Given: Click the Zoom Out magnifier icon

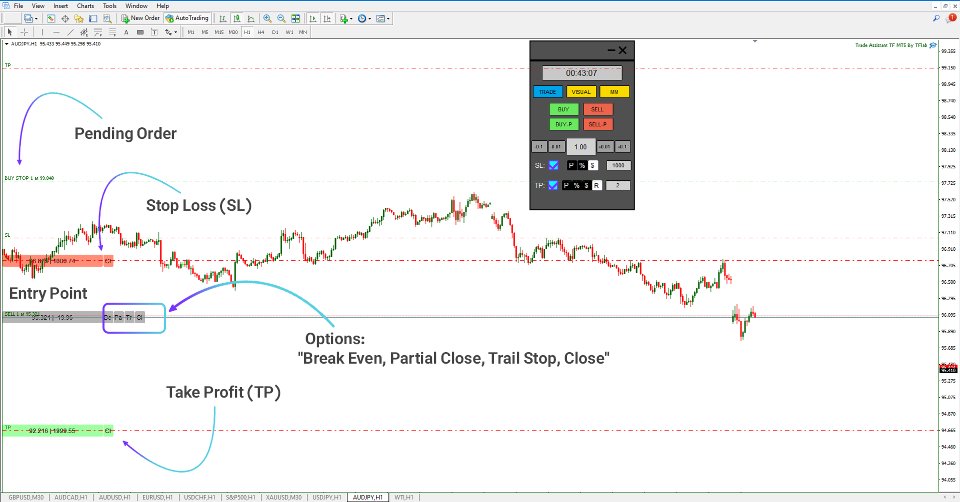Looking at the screenshot, I should 282,18.
